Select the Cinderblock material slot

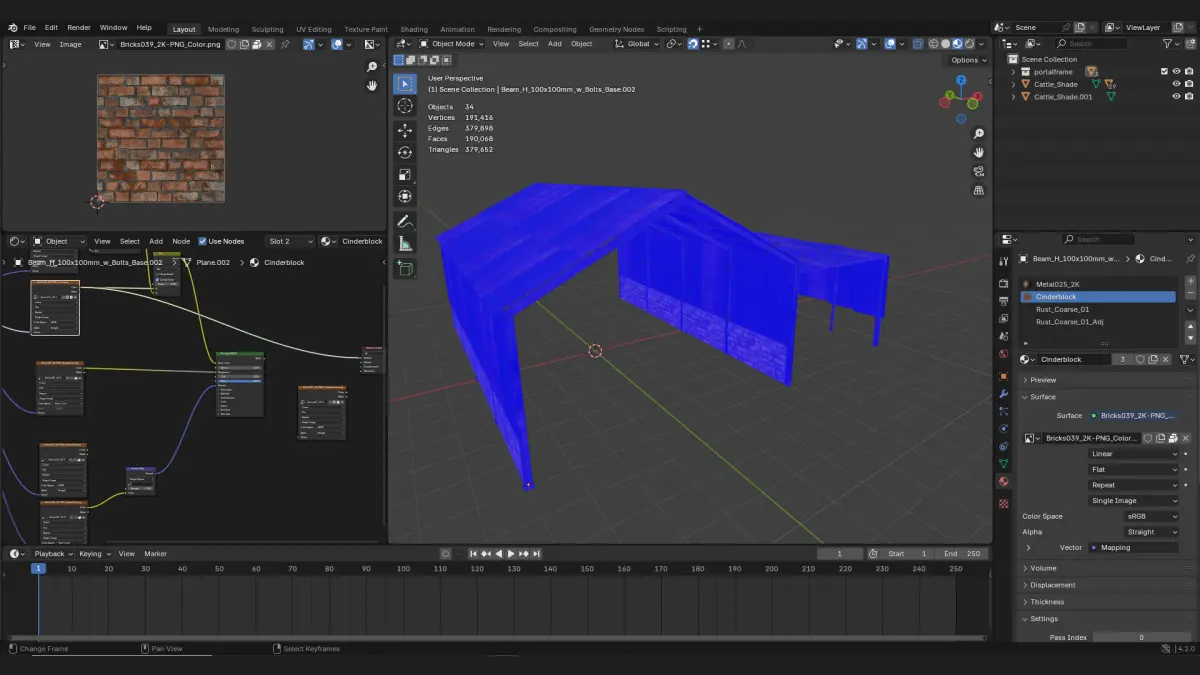(1098, 297)
